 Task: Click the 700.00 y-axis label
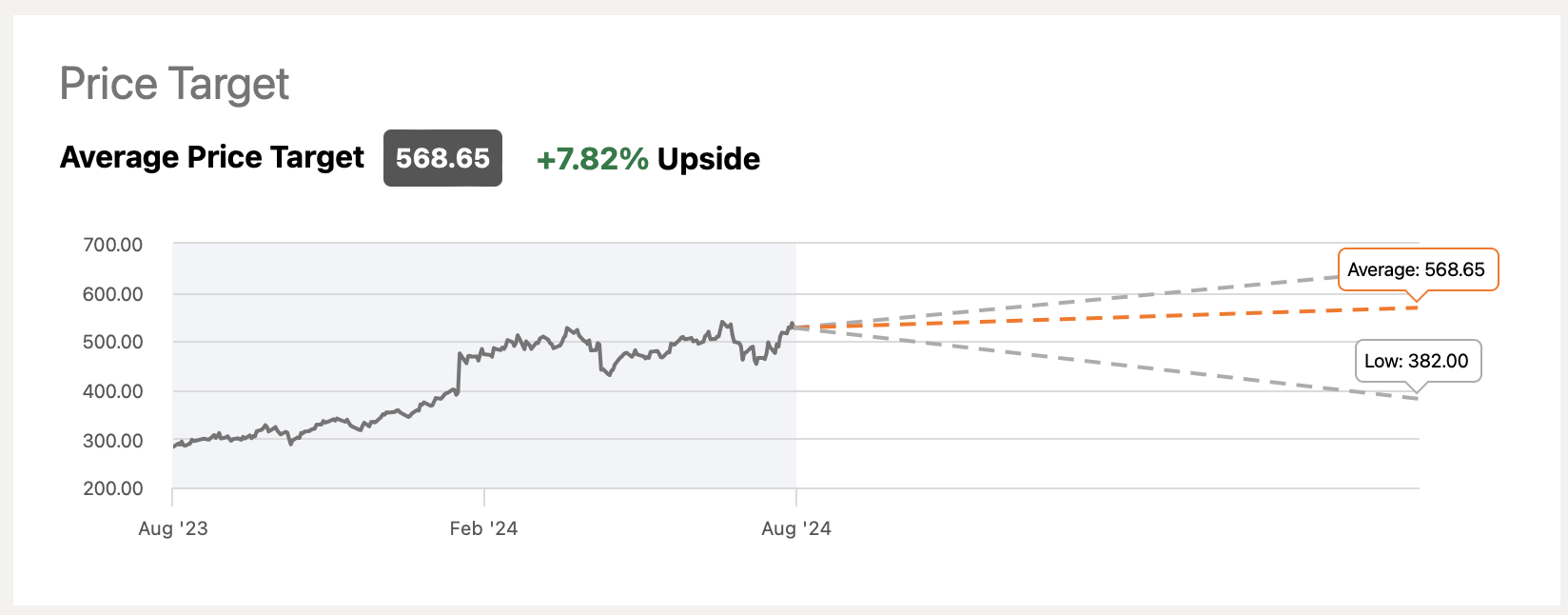(x=113, y=245)
